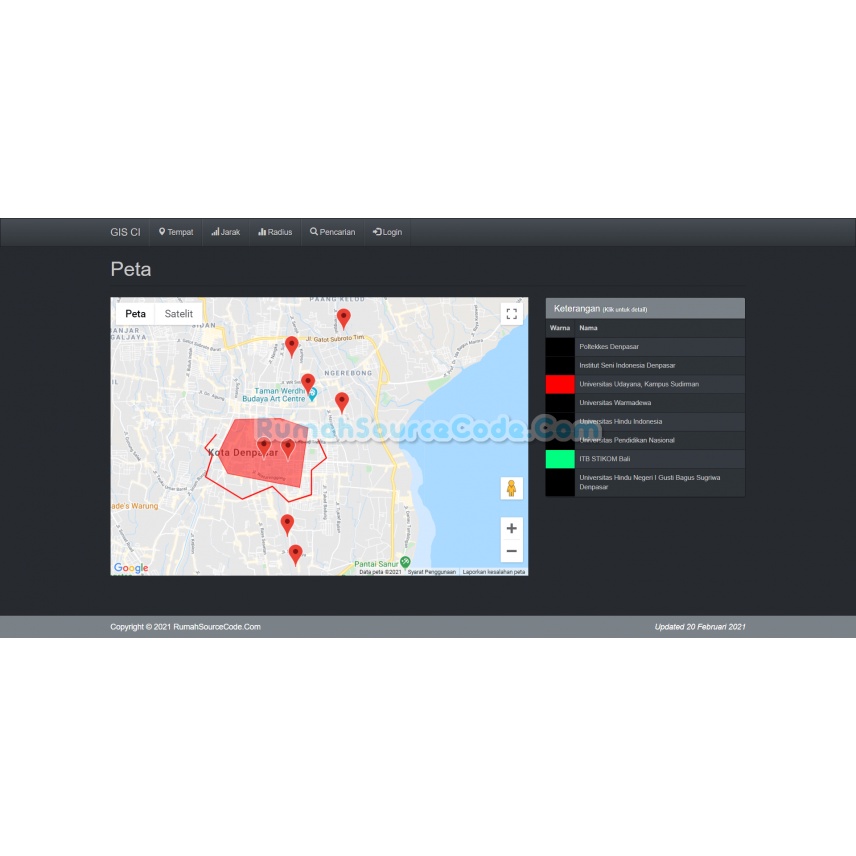Toggle fullscreen map view

(x=511, y=314)
